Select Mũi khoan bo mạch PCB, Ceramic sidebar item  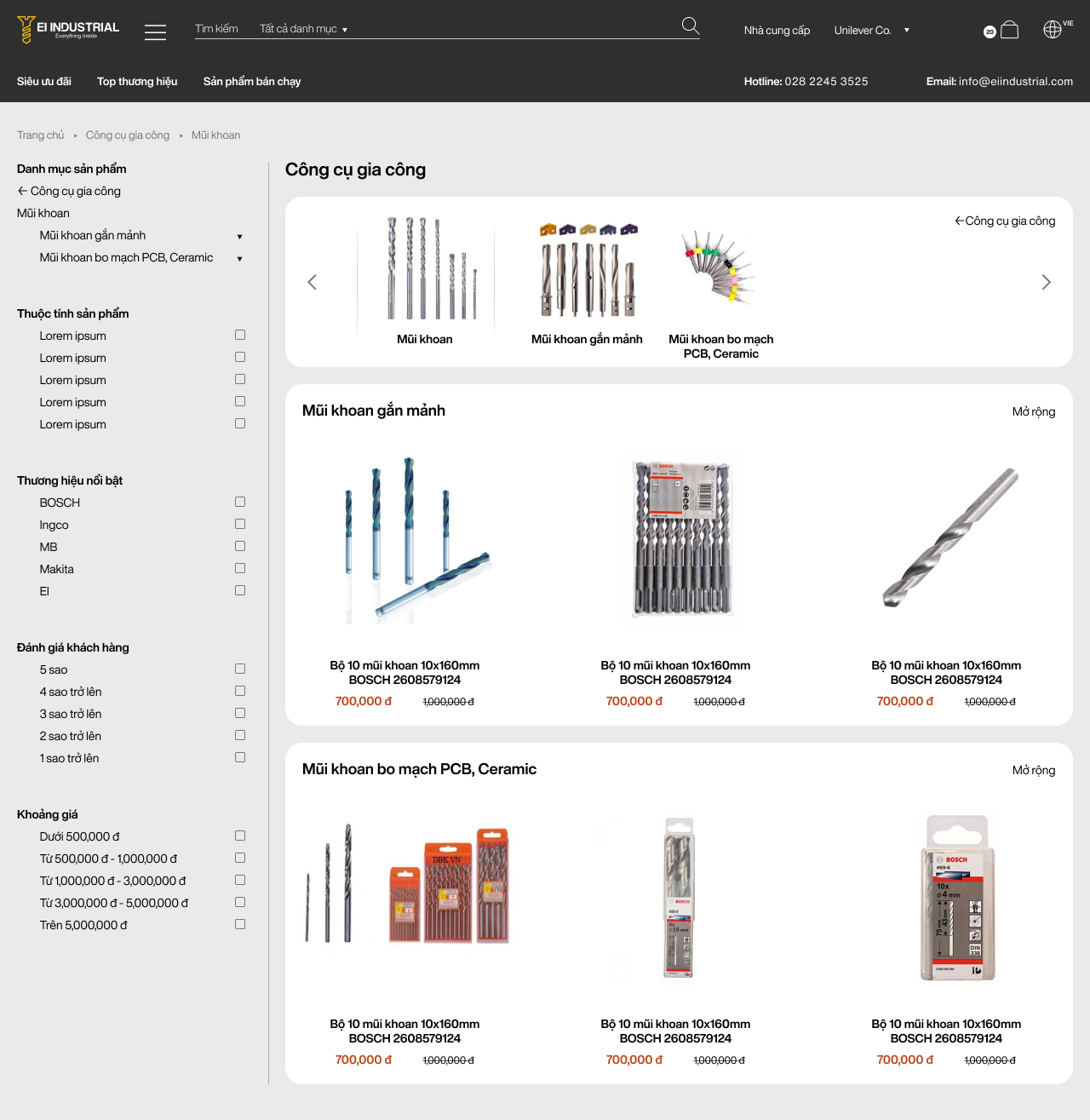pos(126,258)
